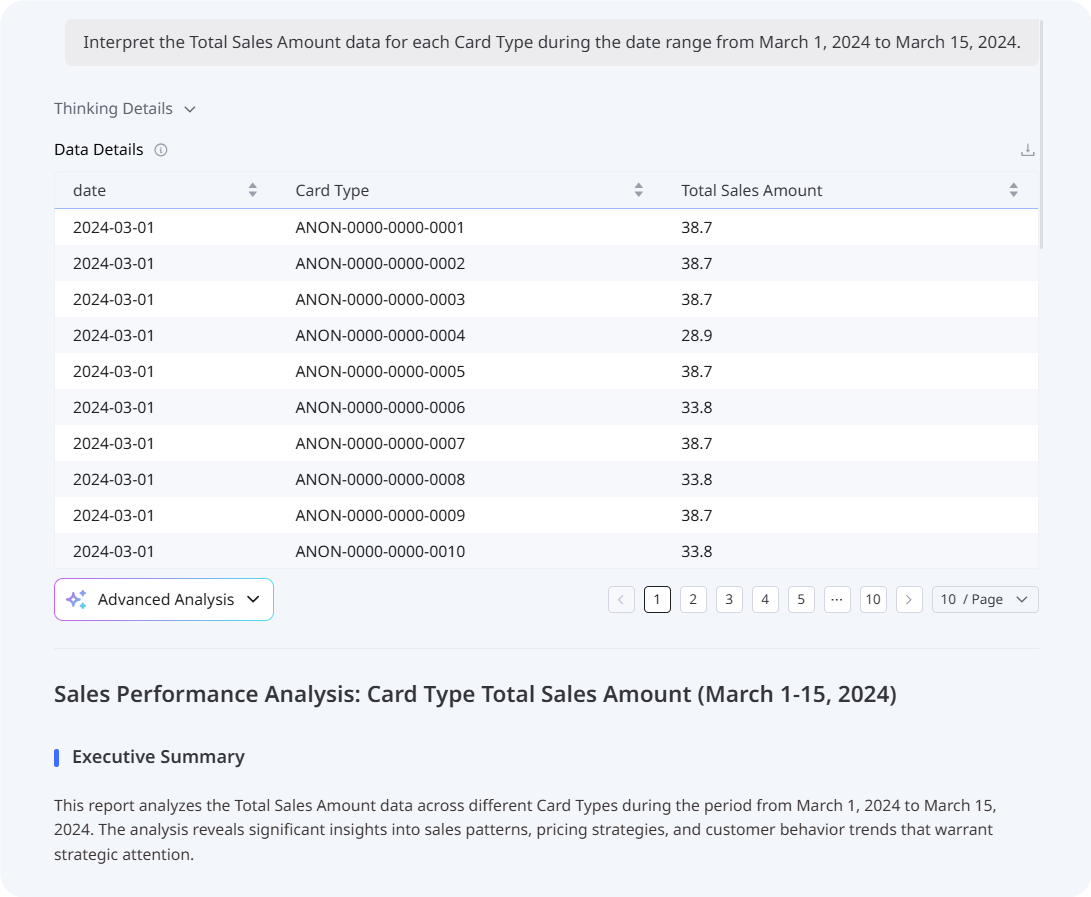Open the Advanced Analysis dropdown
1091x897 pixels.
[x=253, y=599]
